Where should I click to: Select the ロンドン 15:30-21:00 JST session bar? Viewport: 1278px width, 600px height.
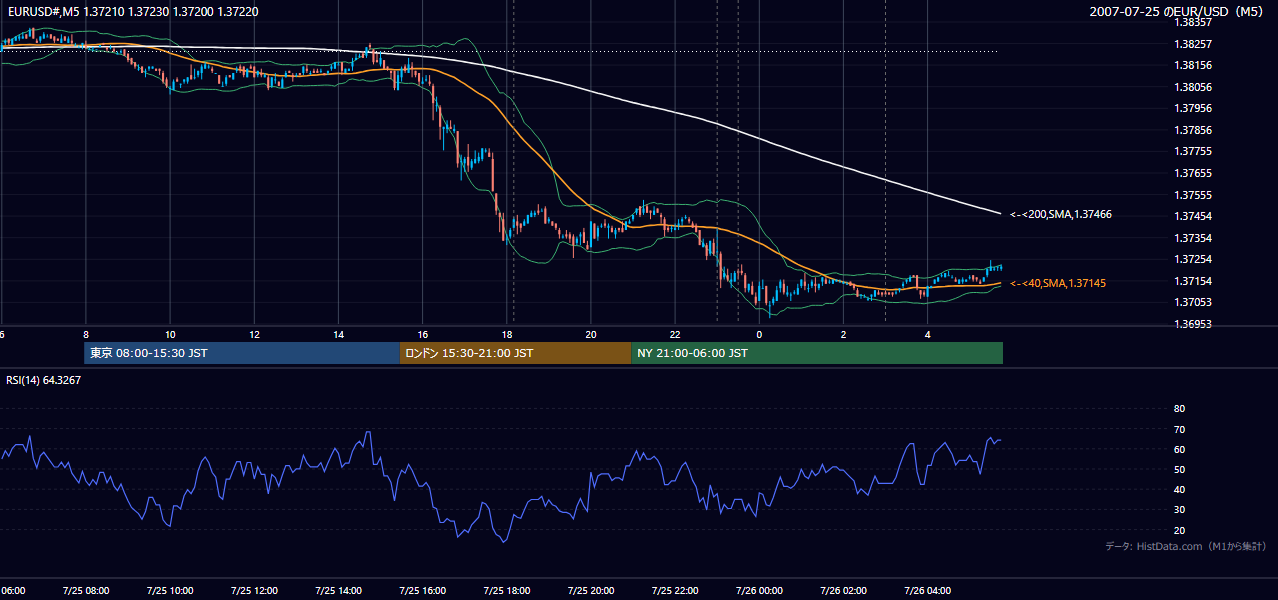[516, 353]
